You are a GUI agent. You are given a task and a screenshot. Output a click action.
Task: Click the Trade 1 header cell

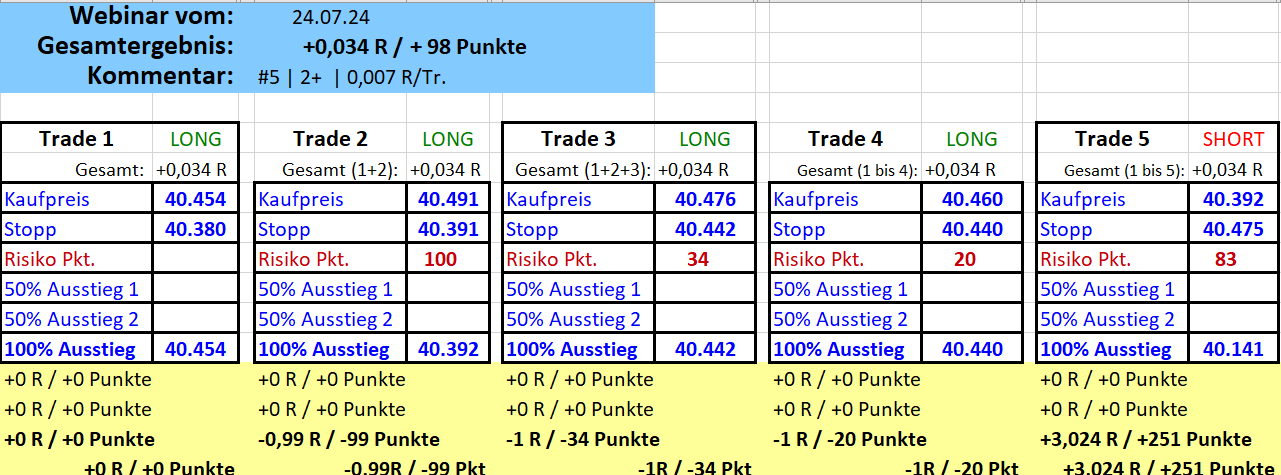point(76,139)
